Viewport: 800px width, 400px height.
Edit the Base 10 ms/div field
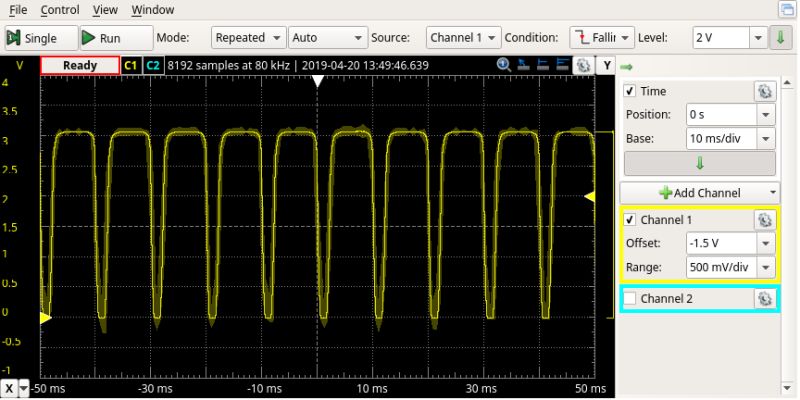pos(721,138)
